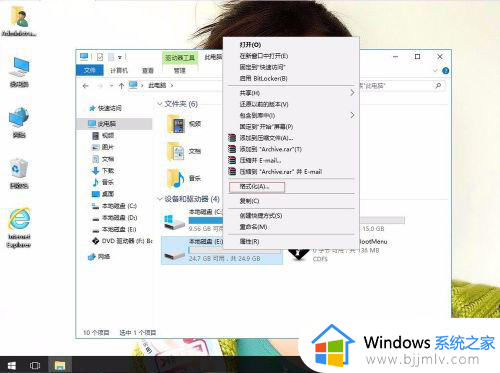Open Task View on the taskbar
The image size is (500, 373).
pyautogui.click(x=35, y=365)
